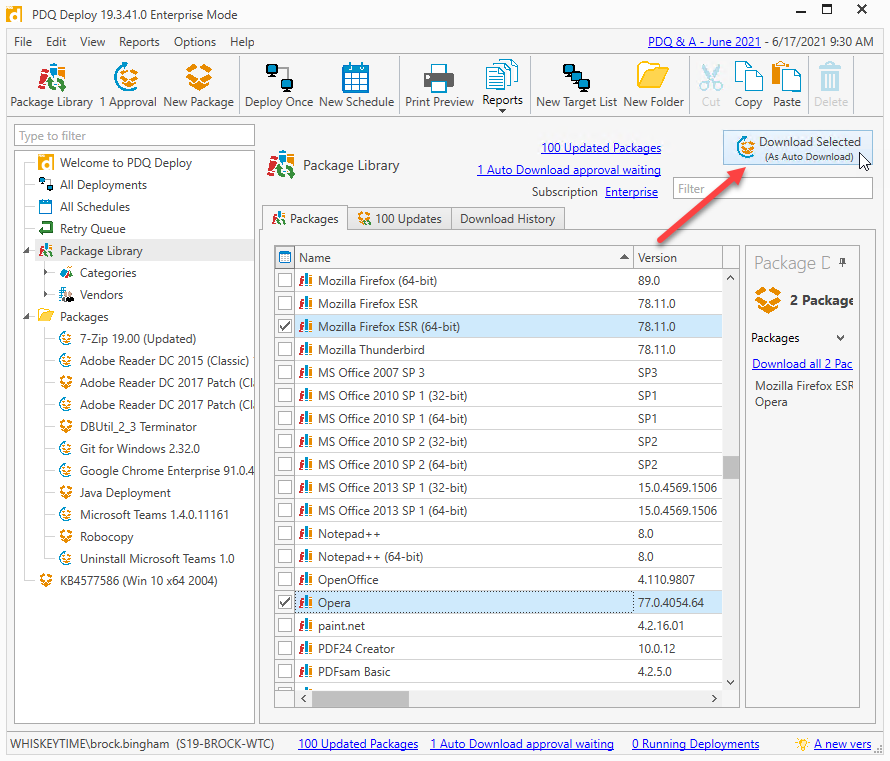Expand the Categories tree node
890x761 pixels.
pyautogui.click(x=46, y=273)
